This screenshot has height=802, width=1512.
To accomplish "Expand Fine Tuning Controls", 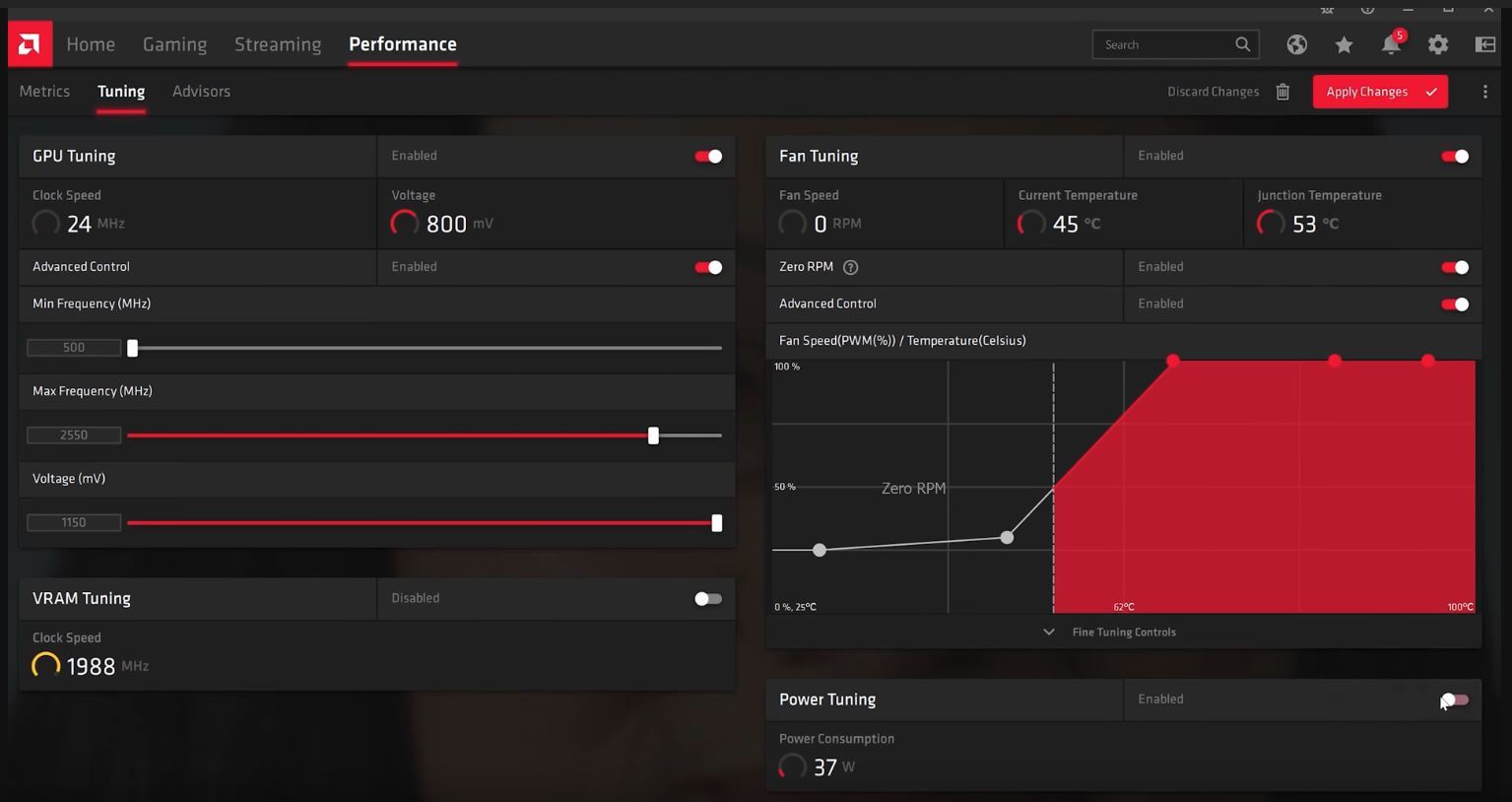I will (1109, 633).
